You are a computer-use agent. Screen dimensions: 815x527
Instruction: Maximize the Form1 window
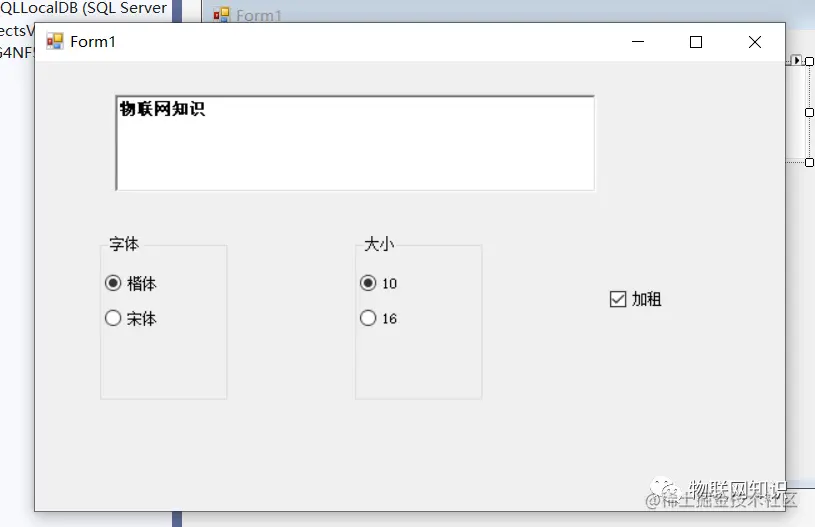696,42
